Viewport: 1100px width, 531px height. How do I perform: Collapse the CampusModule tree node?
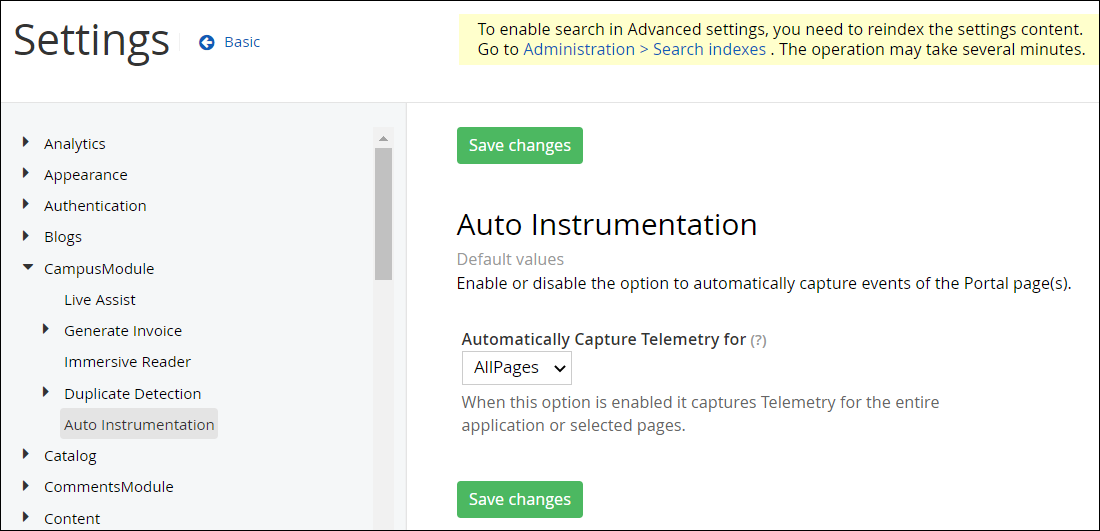[x=27, y=268]
